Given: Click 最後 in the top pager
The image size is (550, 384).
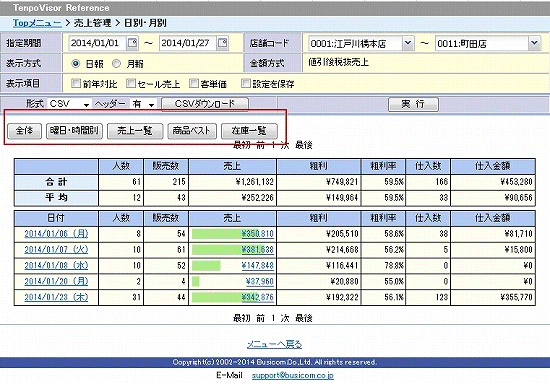Looking at the screenshot, I should tap(304, 145).
